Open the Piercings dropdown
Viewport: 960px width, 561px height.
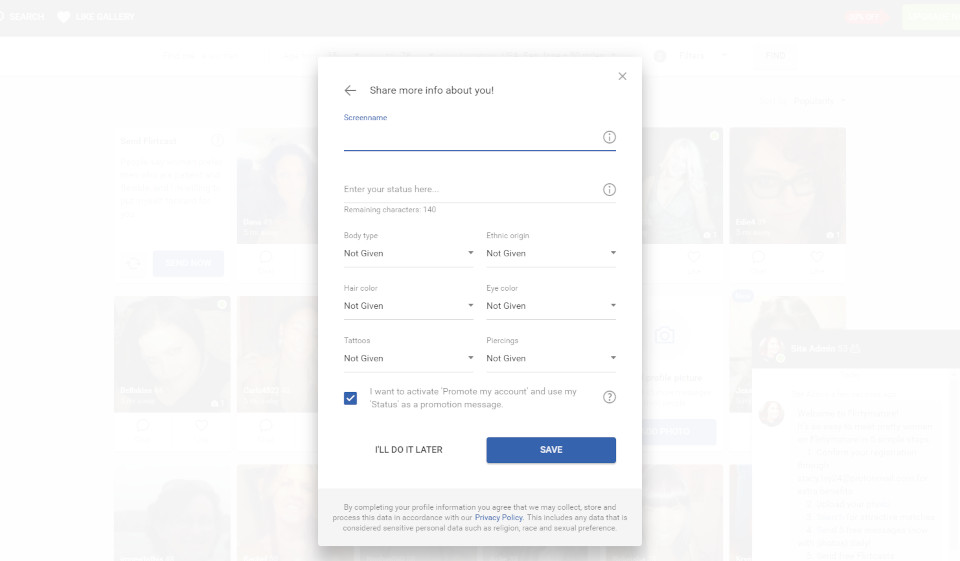(550, 358)
